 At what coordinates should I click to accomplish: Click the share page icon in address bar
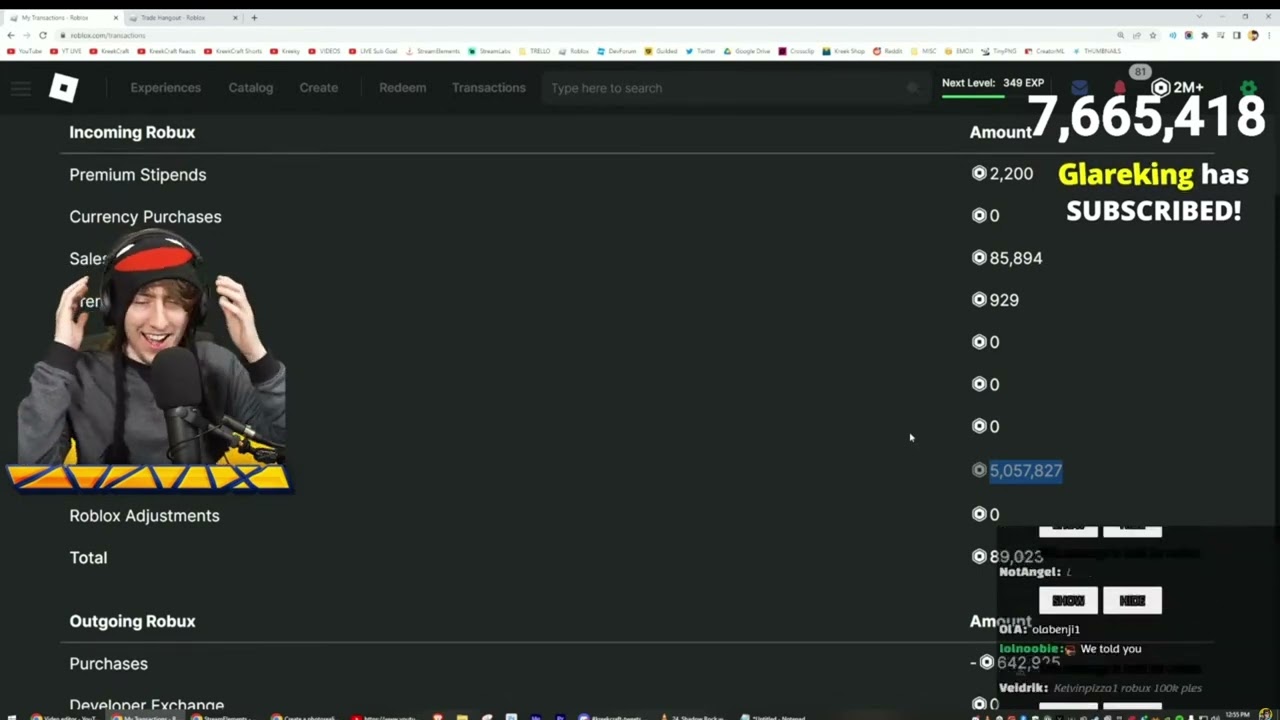point(1137,35)
